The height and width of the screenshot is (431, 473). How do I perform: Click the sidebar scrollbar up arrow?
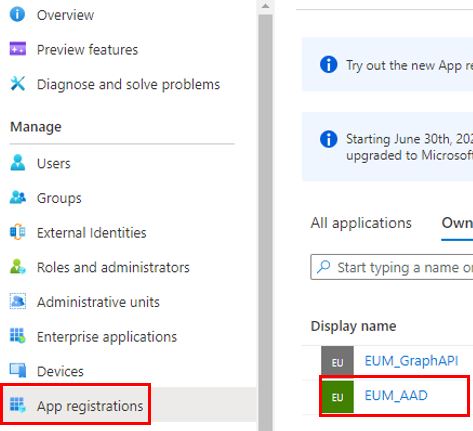tap(265, 6)
